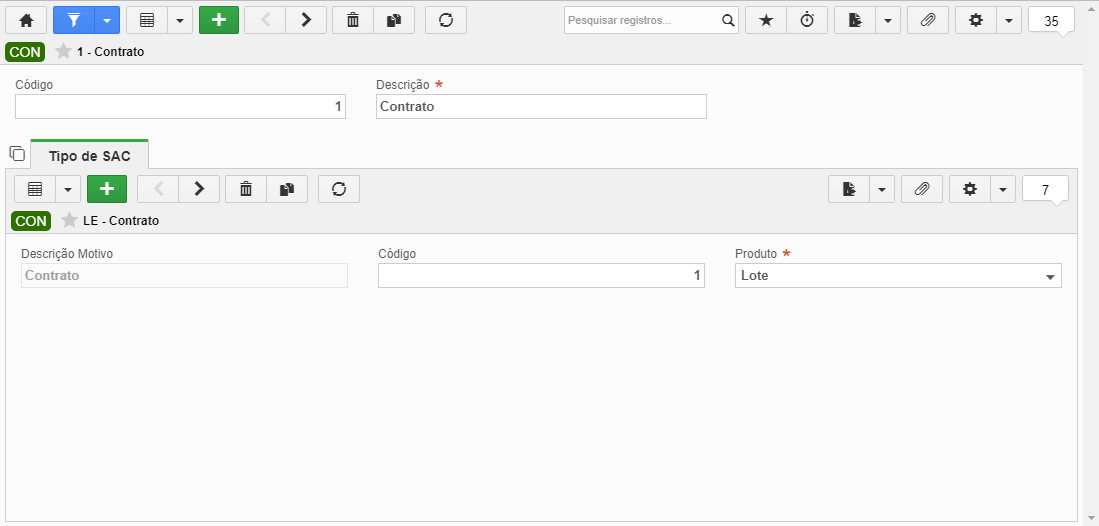This screenshot has height=526, width=1099.
Task: Go to next record in top toolbar
Action: tap(306, 20)
